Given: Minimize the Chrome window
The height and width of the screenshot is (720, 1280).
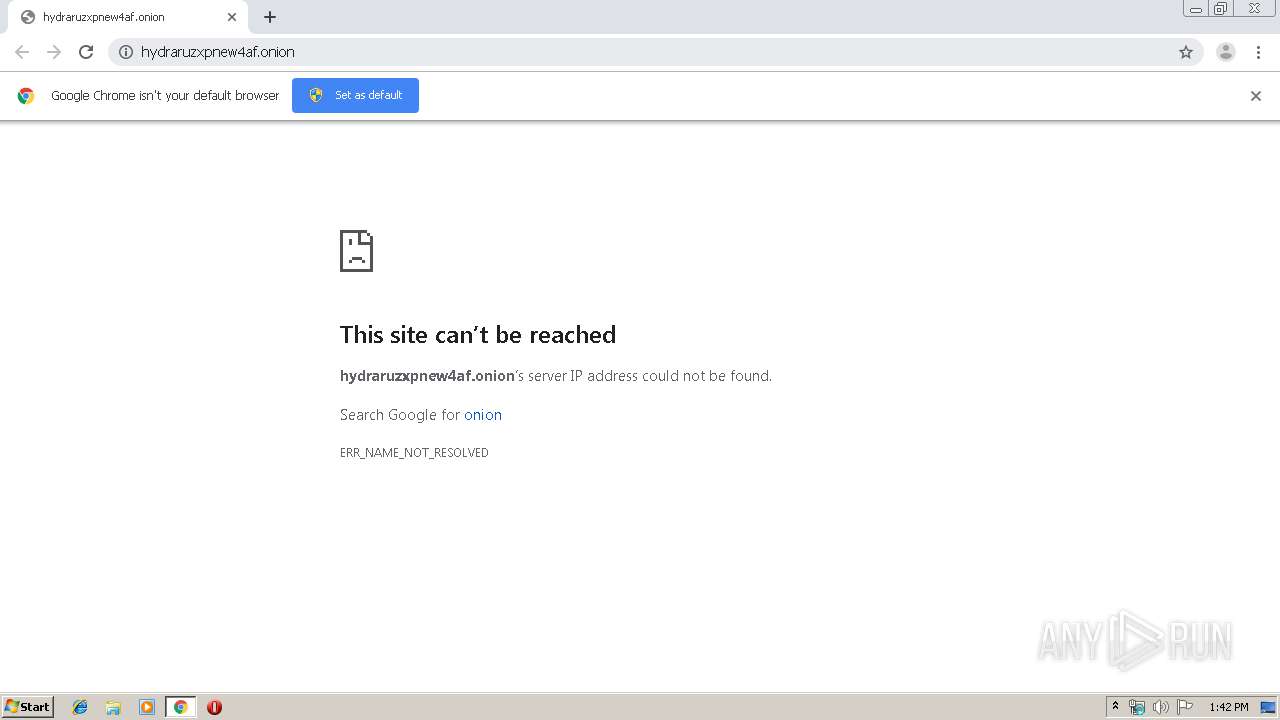Looking at the screenshot, I should [1196, 8].
